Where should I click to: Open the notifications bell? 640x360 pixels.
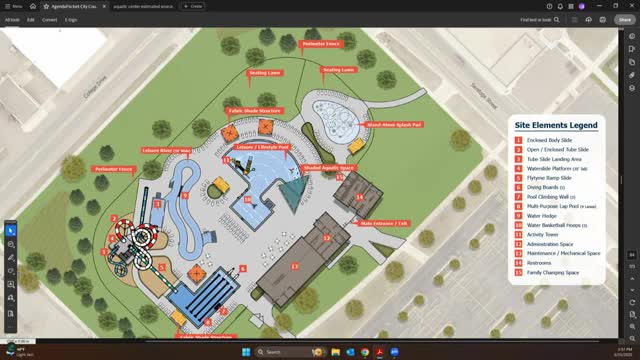pyautogui.click(x=560, y=7)
